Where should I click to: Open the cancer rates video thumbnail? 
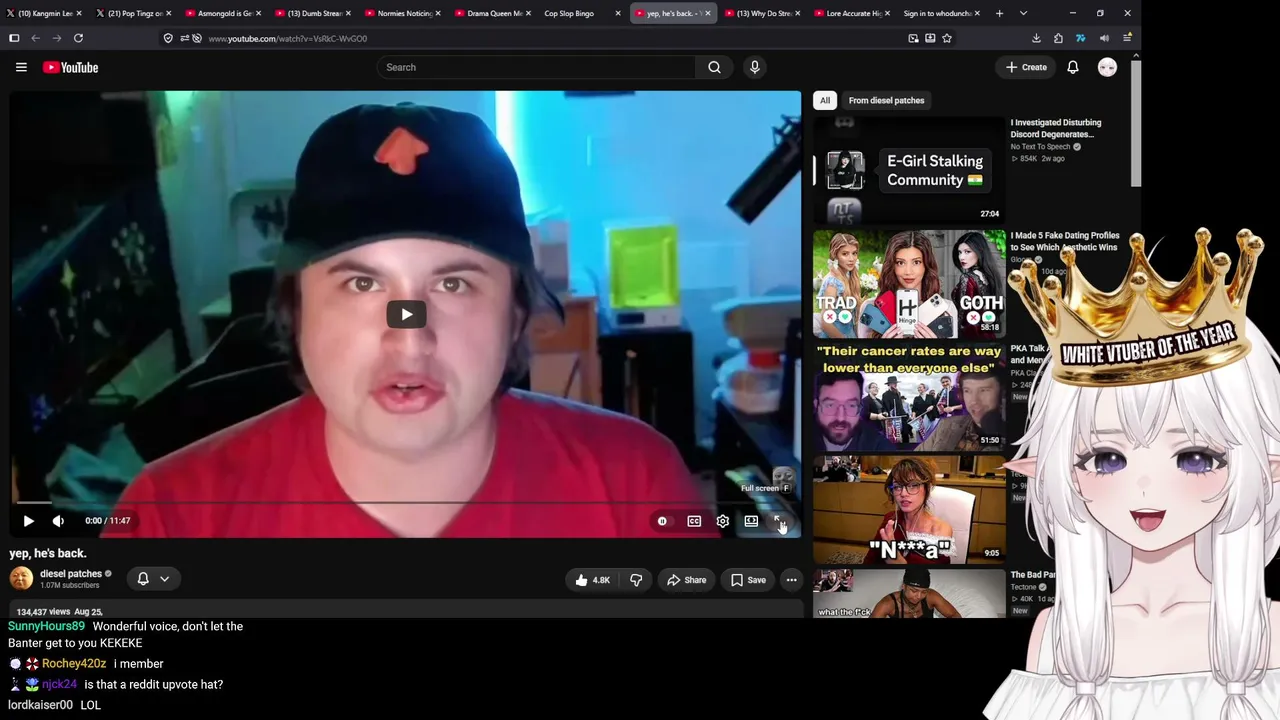click(909, 397)
